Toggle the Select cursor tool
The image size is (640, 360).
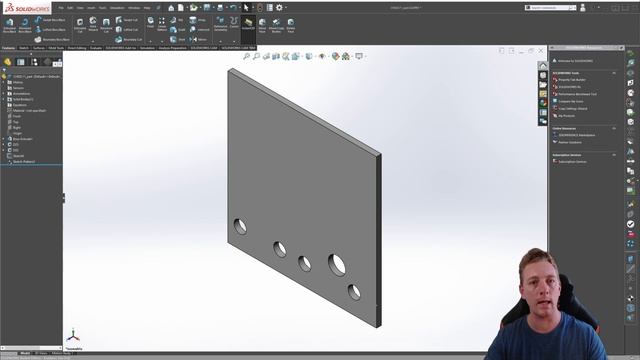point(246,7)
